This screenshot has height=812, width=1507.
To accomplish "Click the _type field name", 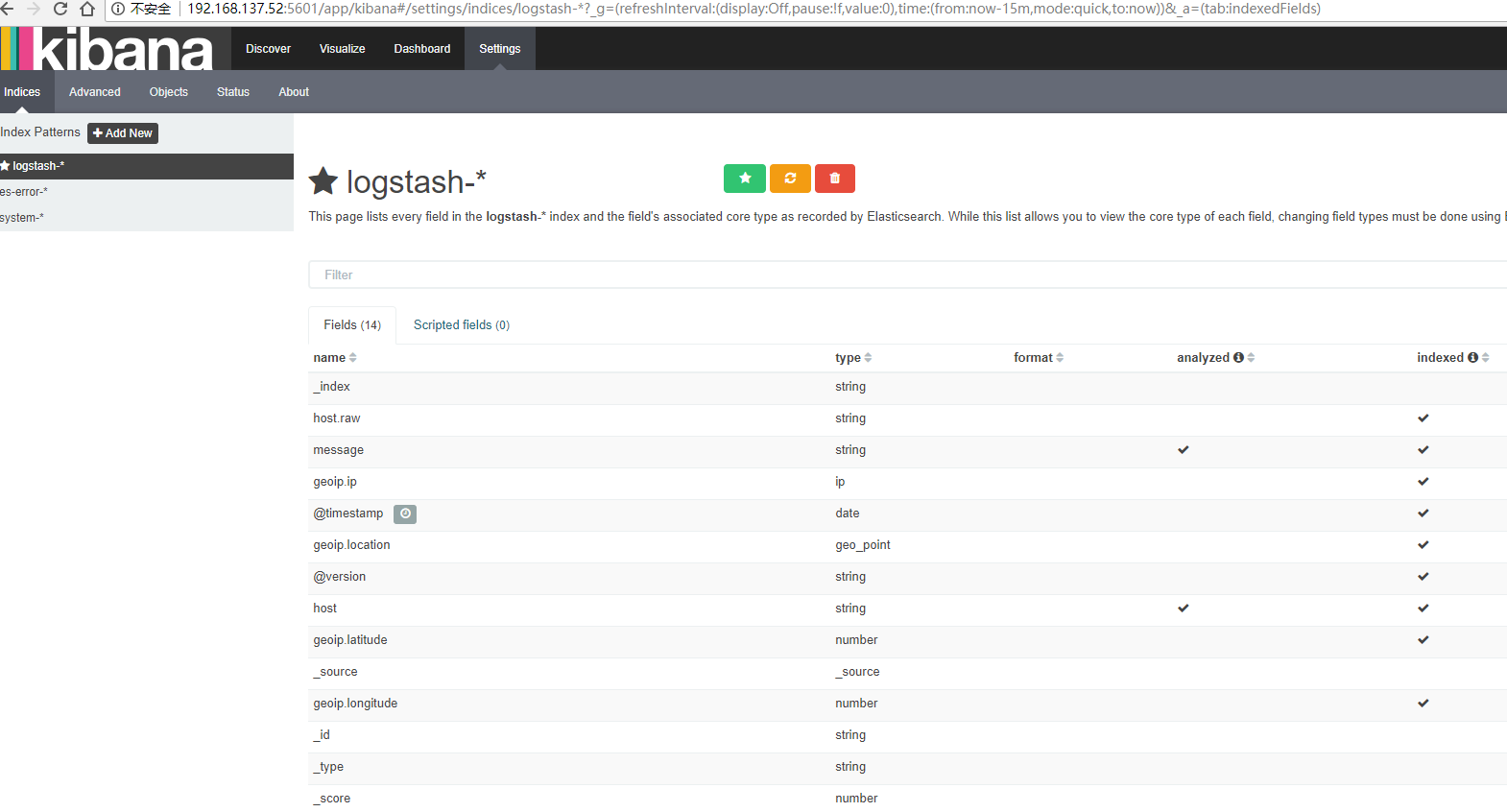I will coord(328,767).
